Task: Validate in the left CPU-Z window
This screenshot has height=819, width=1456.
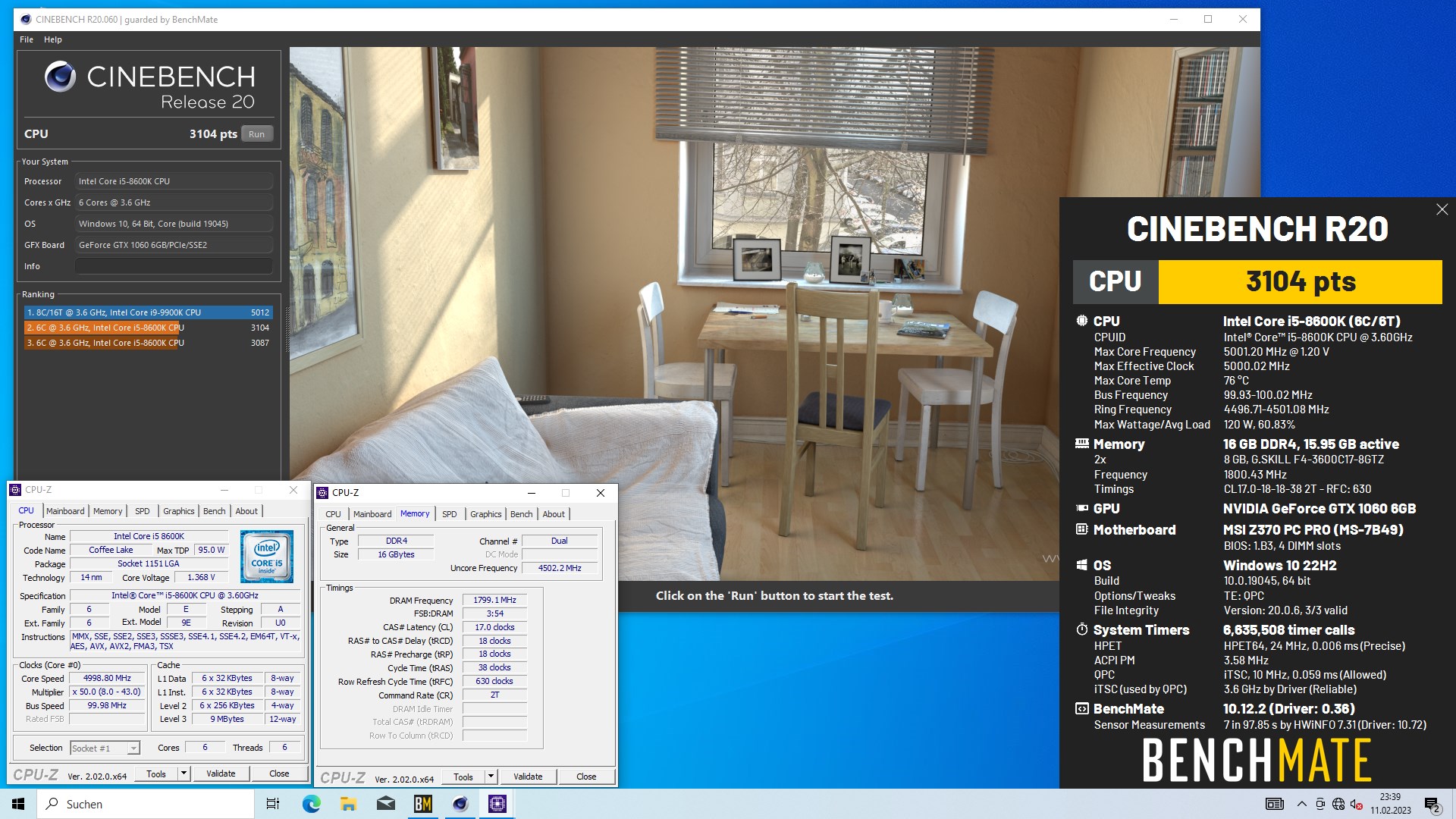Action: coord(221,773)
